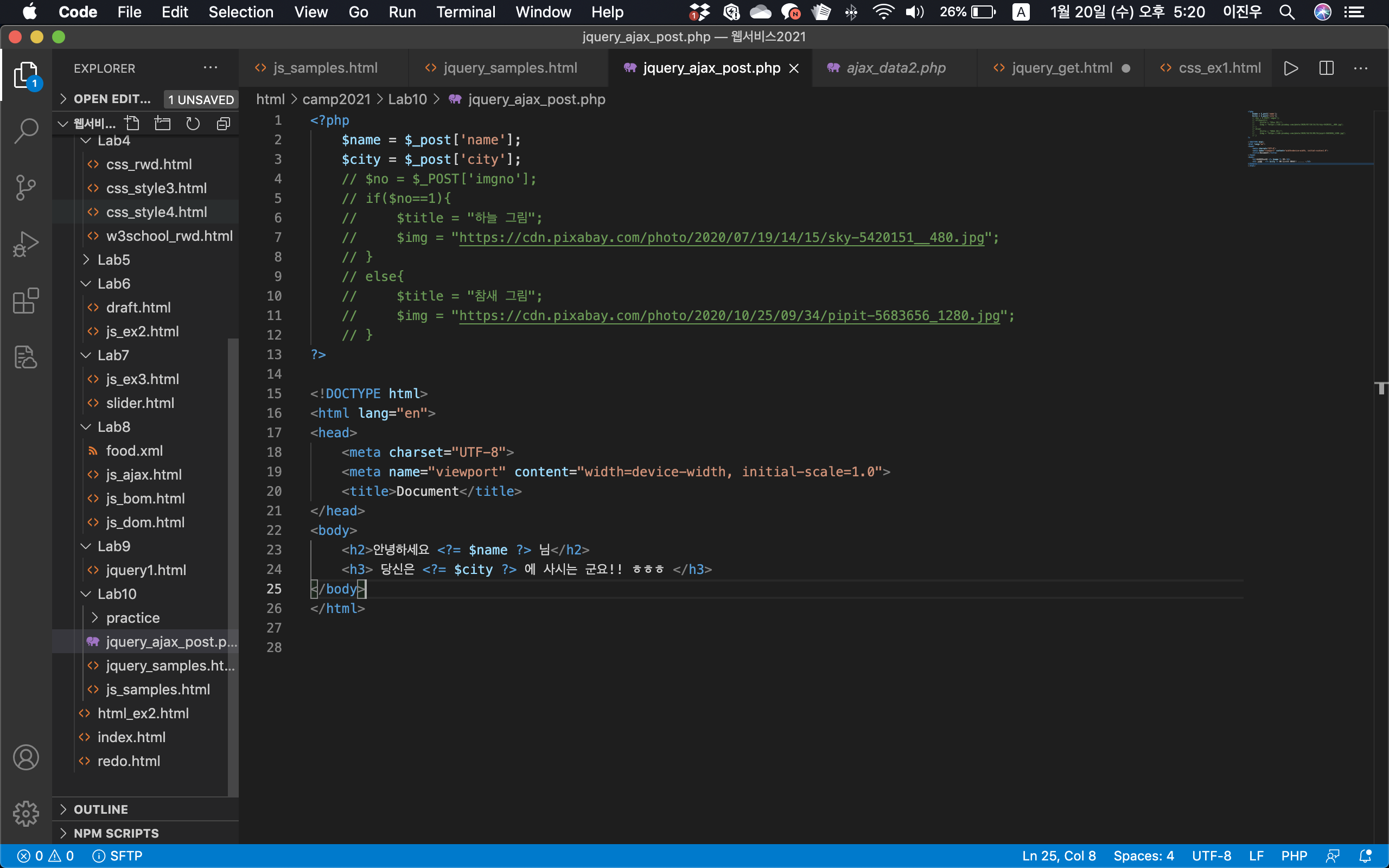
Task: Open Manage settings gear
Action: pyautogui.click(x=26, y=813)
